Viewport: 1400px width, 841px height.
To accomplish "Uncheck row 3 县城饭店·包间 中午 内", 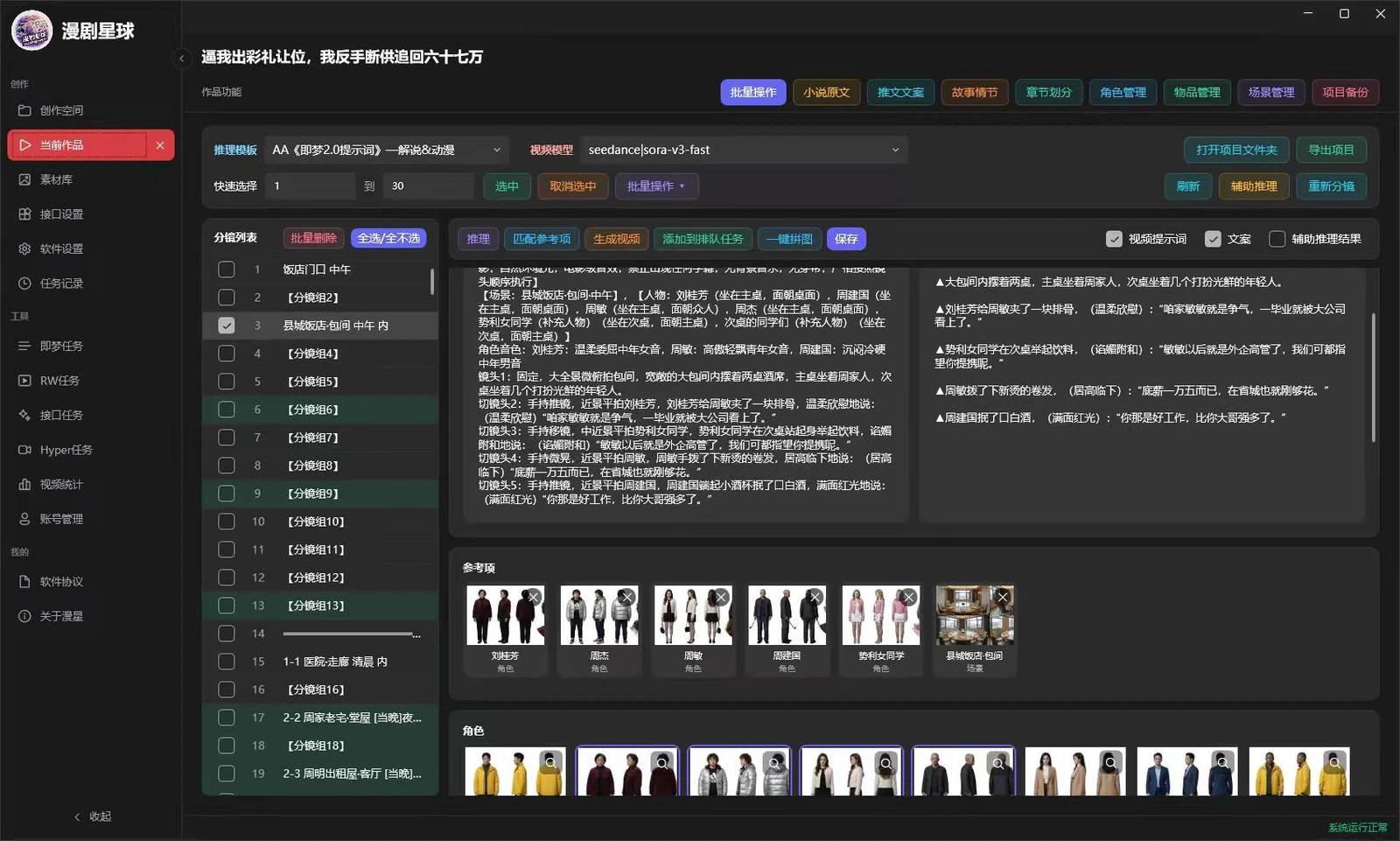I will coord(227,326).
